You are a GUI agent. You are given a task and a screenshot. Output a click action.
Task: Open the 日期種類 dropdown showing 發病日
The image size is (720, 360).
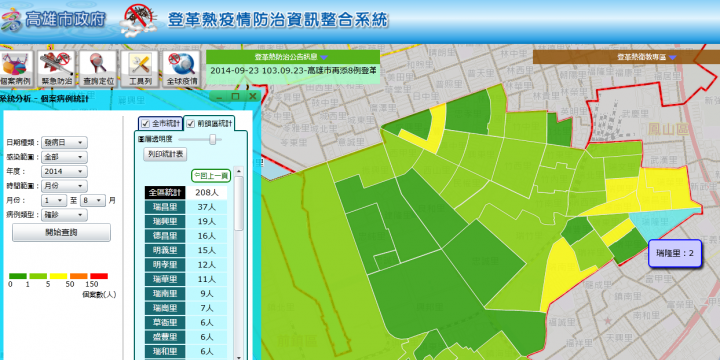[64, 143]
